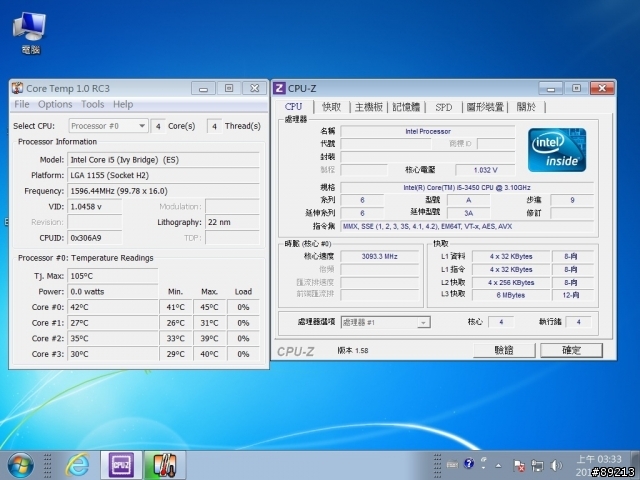Click Core #2 temperature 35°C
This screenshot has width=640, height=480.
(x=113, y=338)
